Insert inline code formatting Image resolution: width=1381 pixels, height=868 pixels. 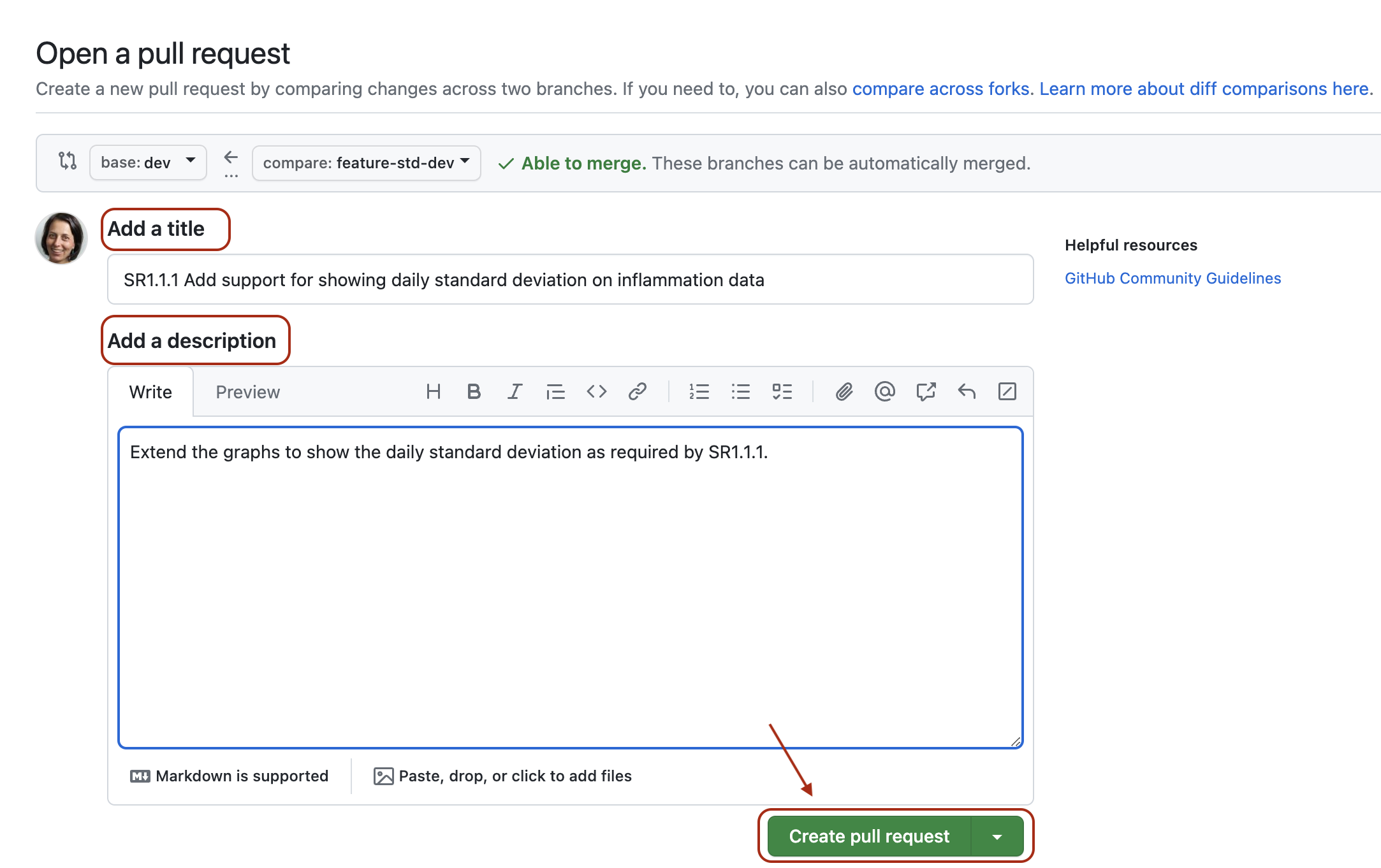pyautogui.click(x=597, y=391)
